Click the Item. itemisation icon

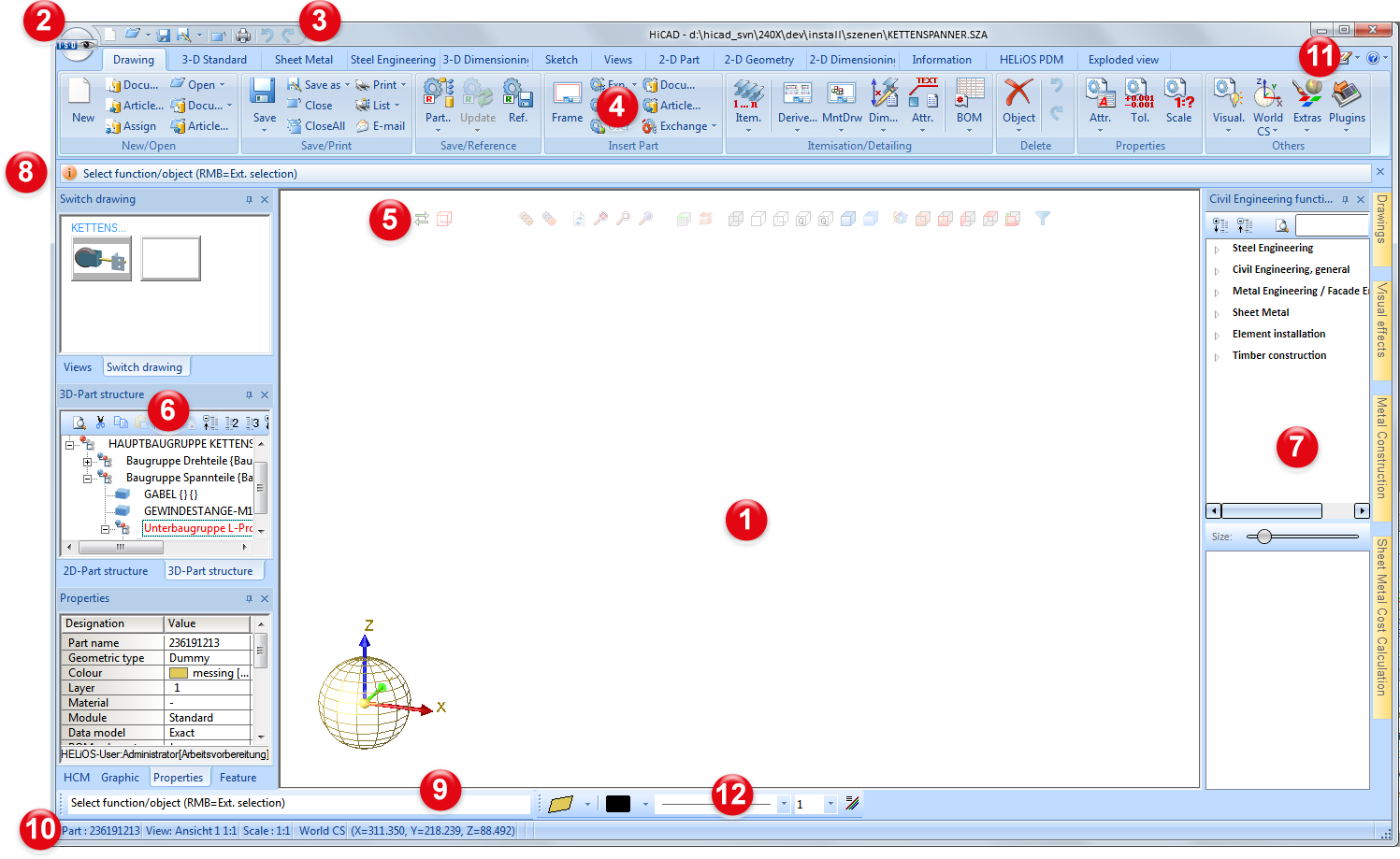tap(748, 93)
